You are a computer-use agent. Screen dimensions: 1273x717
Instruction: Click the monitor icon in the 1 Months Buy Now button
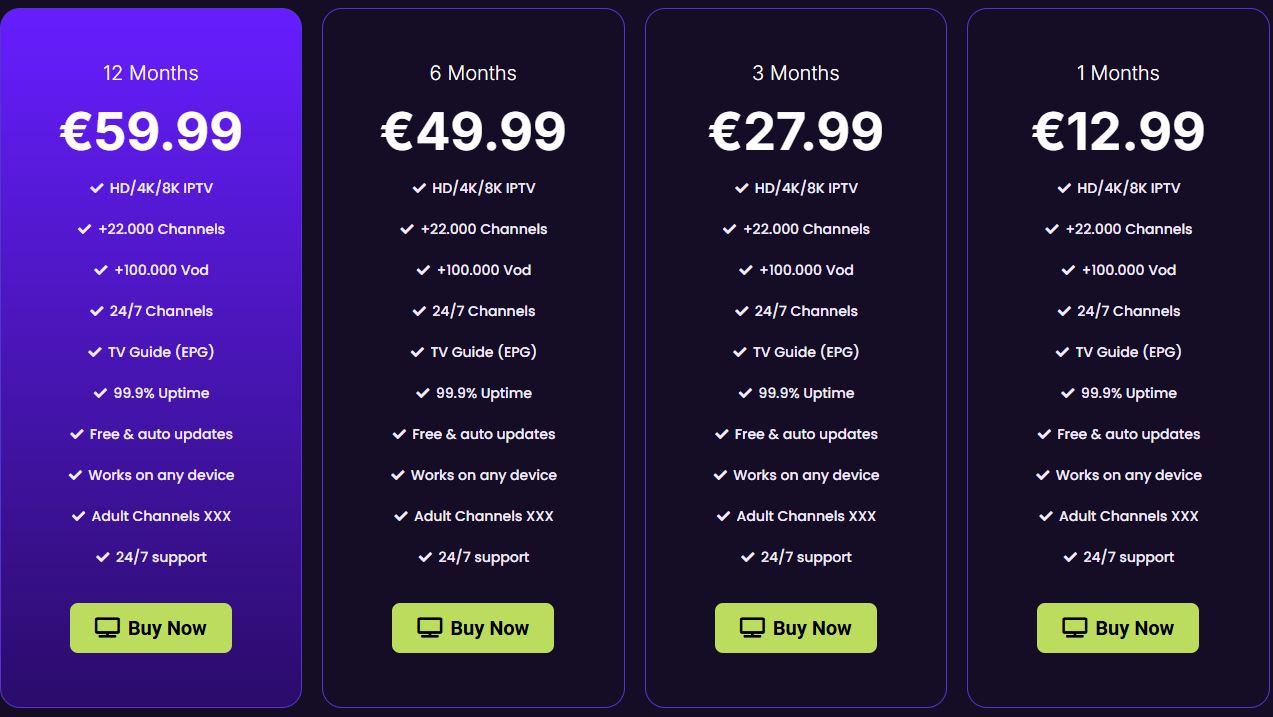(x=1073, y=628)
